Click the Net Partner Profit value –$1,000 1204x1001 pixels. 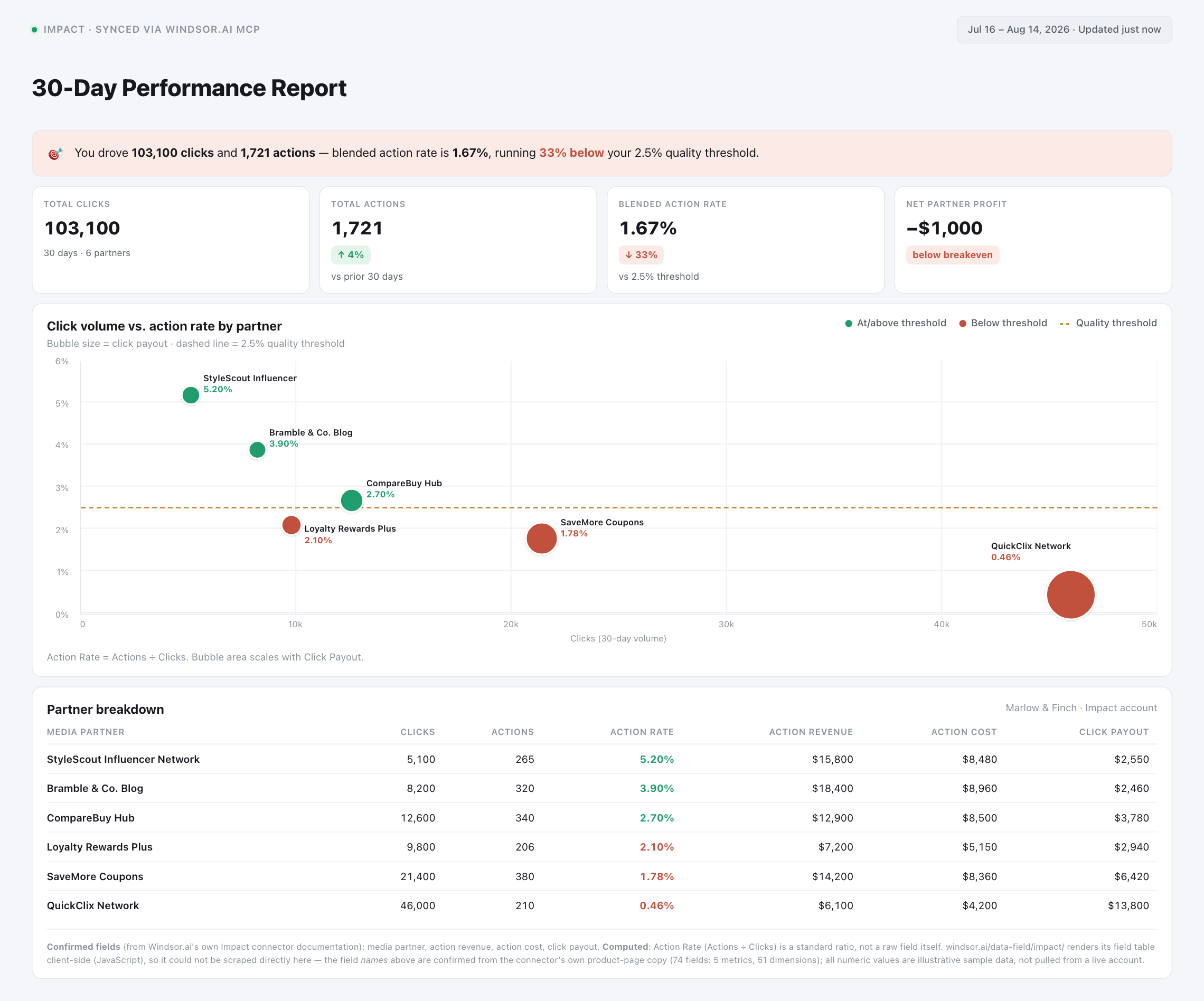point(944,228)
